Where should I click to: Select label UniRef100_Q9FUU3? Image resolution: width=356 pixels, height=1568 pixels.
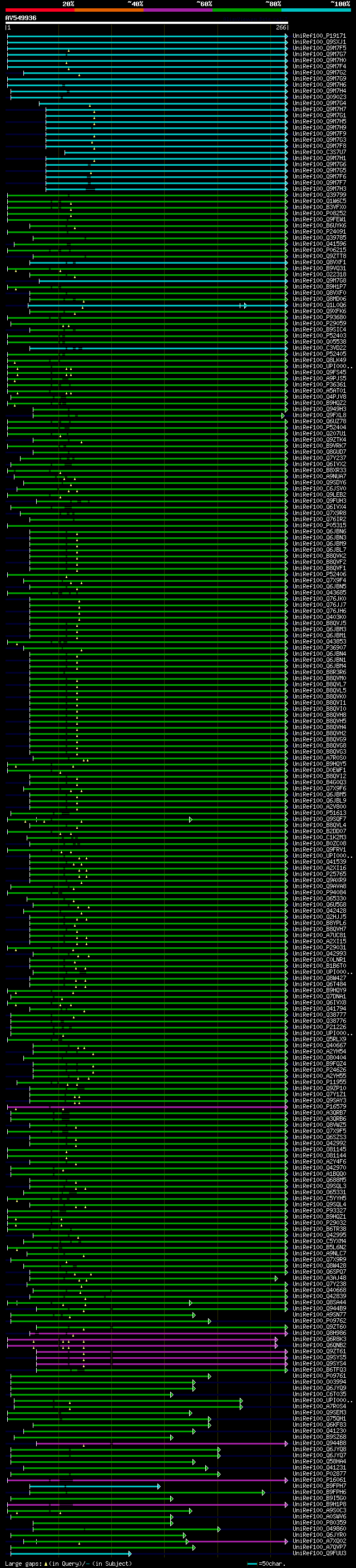pos(319,1553)
